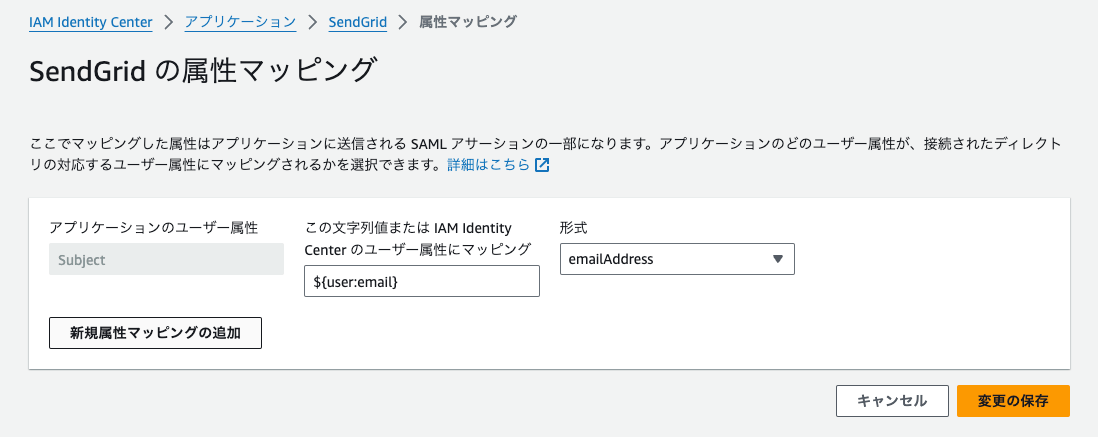This screenshot has width=1098, height=437.
Task: Click the external link icon beside 詳細はこちら
Action: click(x=542, y=166)
